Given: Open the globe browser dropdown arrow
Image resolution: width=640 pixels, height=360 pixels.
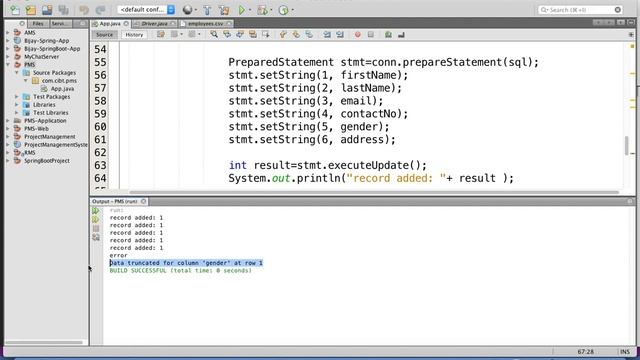Looking at the screenshot, I should point(196,10).
